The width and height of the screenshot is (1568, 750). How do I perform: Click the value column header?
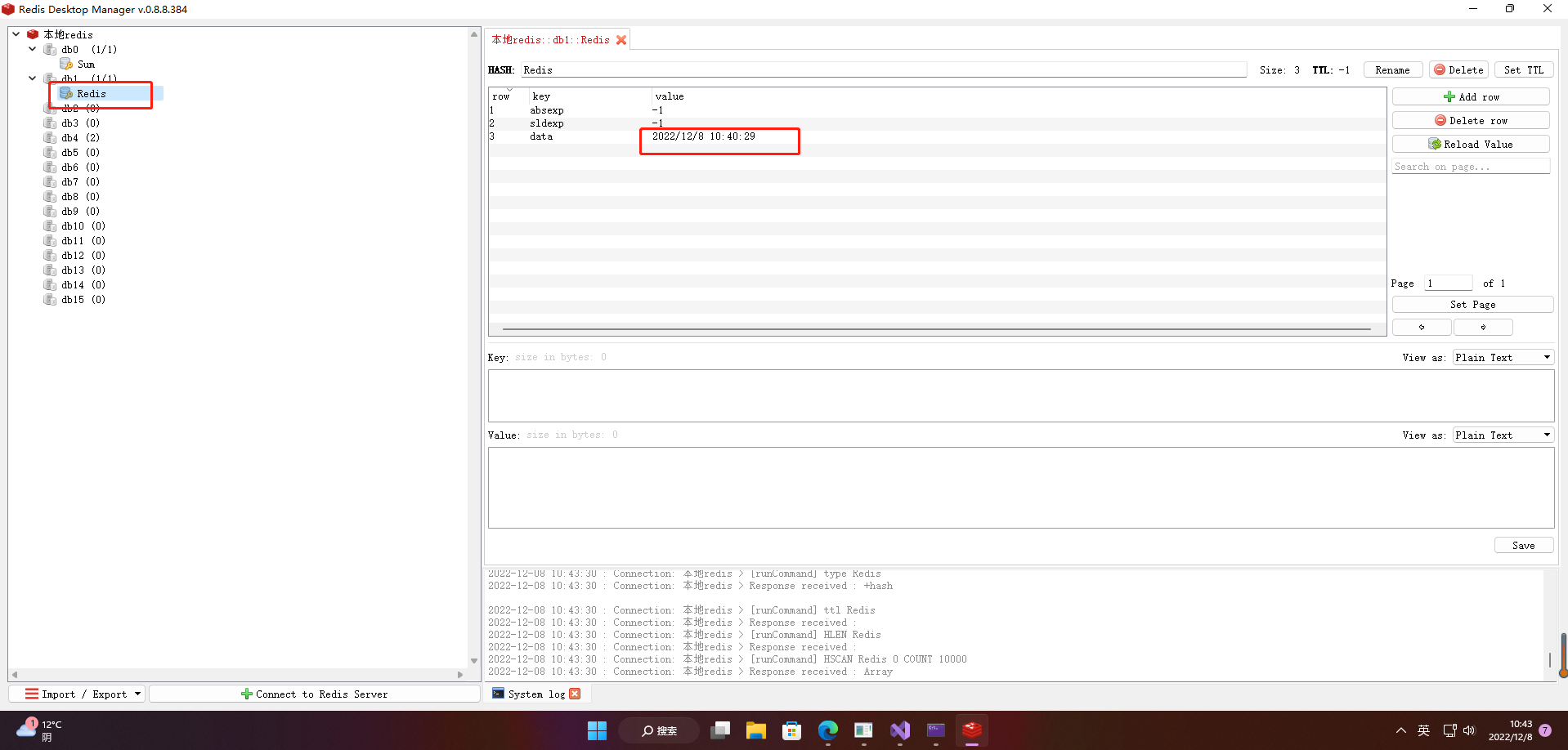pos(1018,96)
